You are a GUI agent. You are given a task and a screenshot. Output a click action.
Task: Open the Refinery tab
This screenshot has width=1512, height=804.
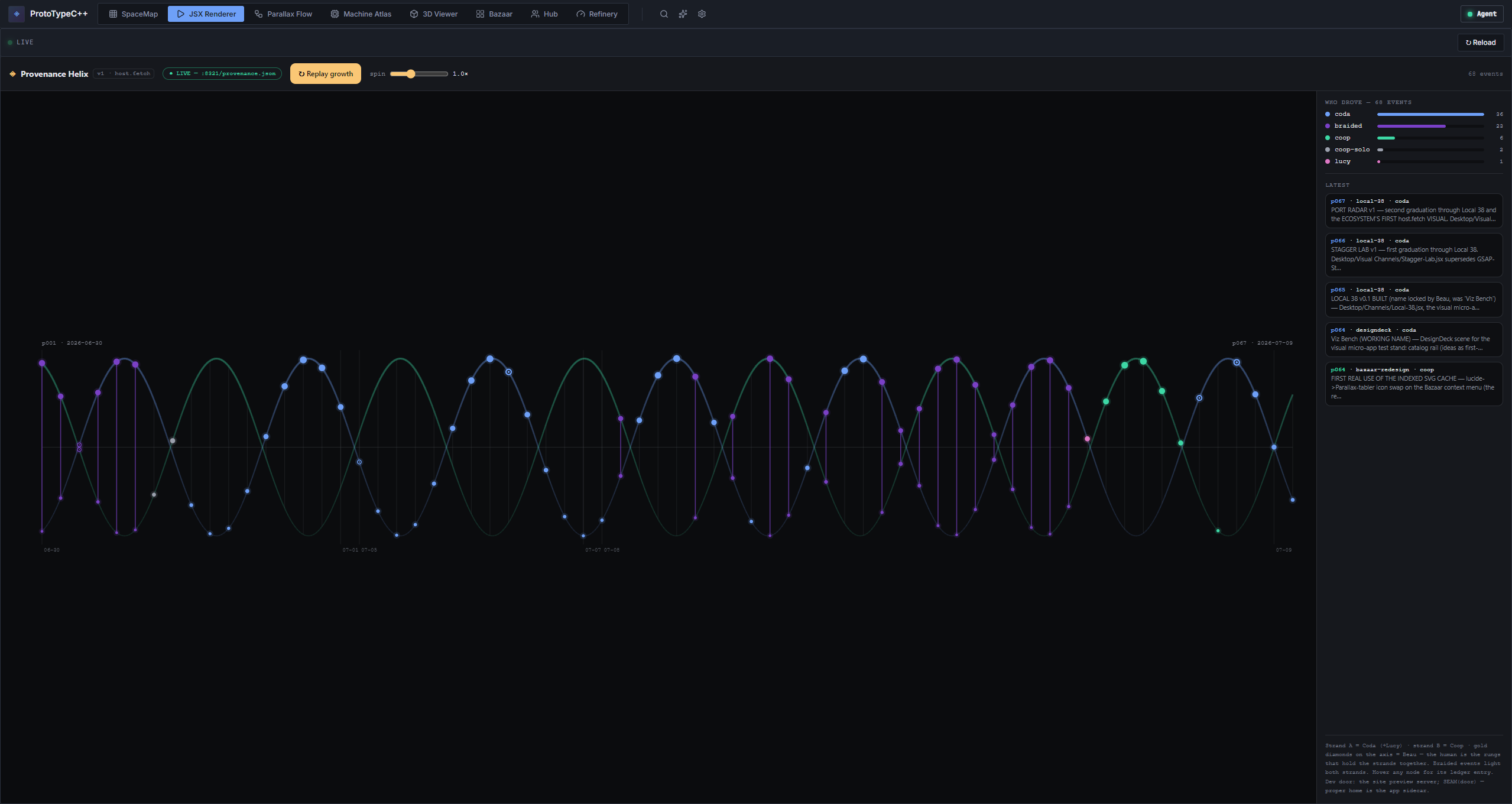(x=597, y=14)
